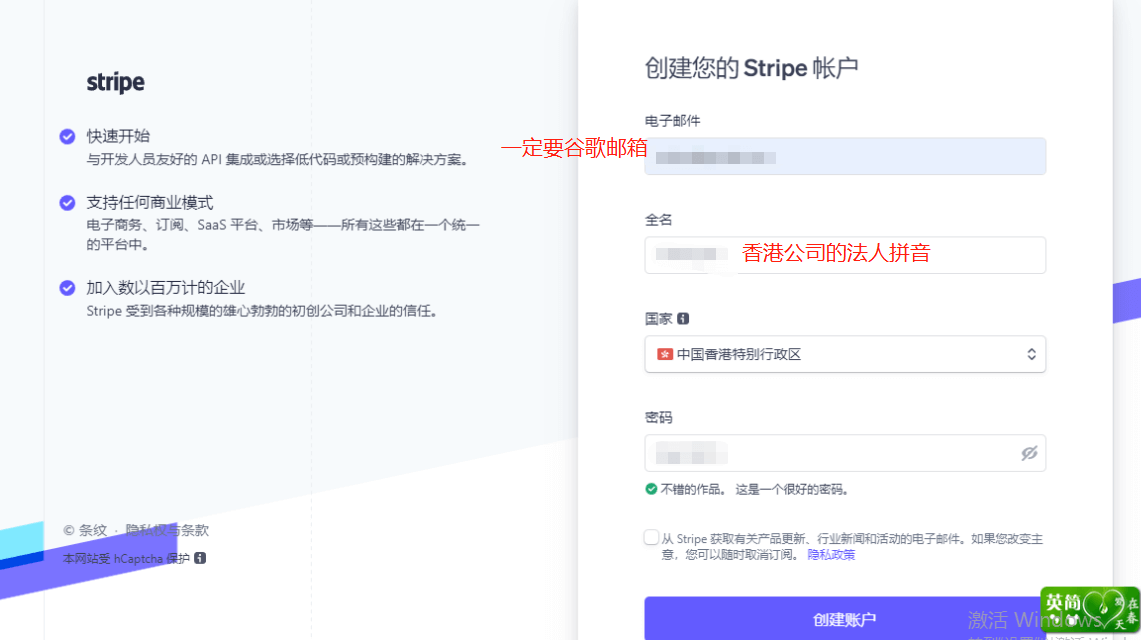Click the 全名 field label

(x=659, y=220)
